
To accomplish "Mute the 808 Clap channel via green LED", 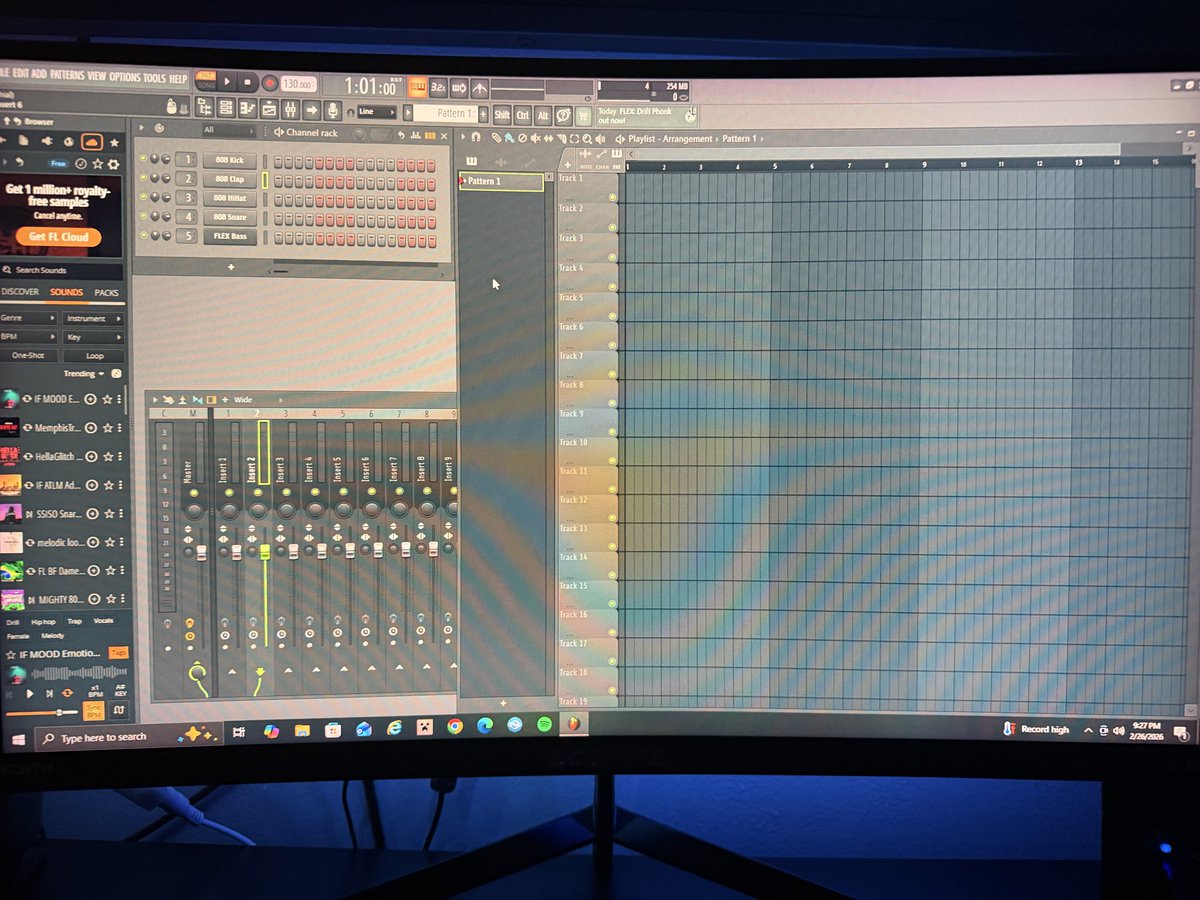I will [143, 177].
